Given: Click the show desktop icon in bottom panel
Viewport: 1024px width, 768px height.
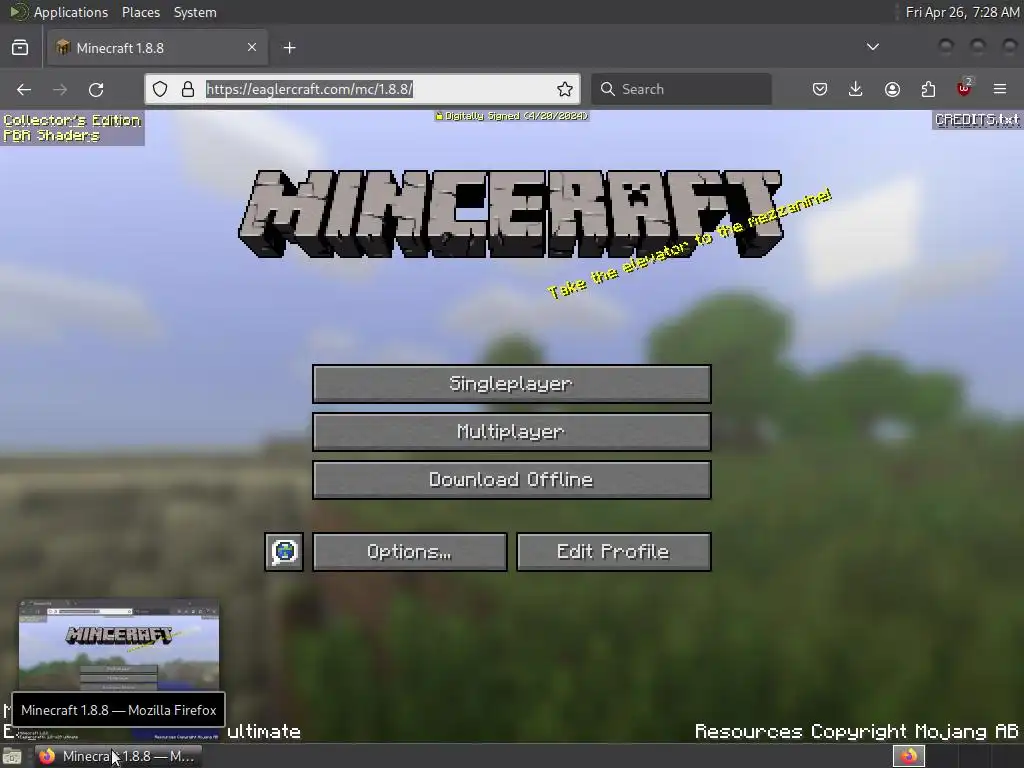Looking at the screenshot, I should click(x=12, y=756).
